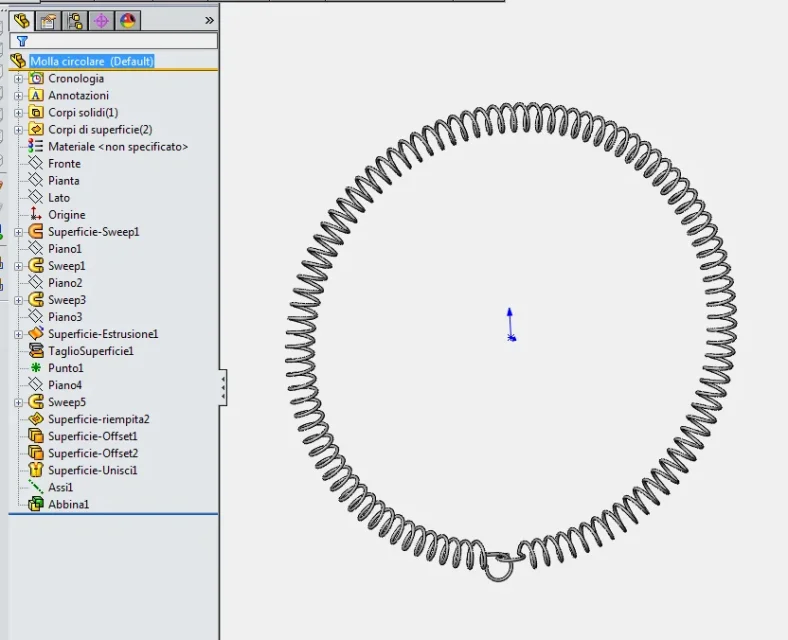Viewport: 788px width, 640px height.
Task: Click the Materiale icon
Action: pyautogui.click(x=36, y=147)
